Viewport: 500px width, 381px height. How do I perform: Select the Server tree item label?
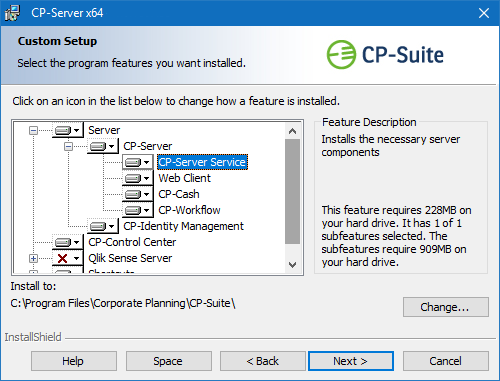point(104,130)
